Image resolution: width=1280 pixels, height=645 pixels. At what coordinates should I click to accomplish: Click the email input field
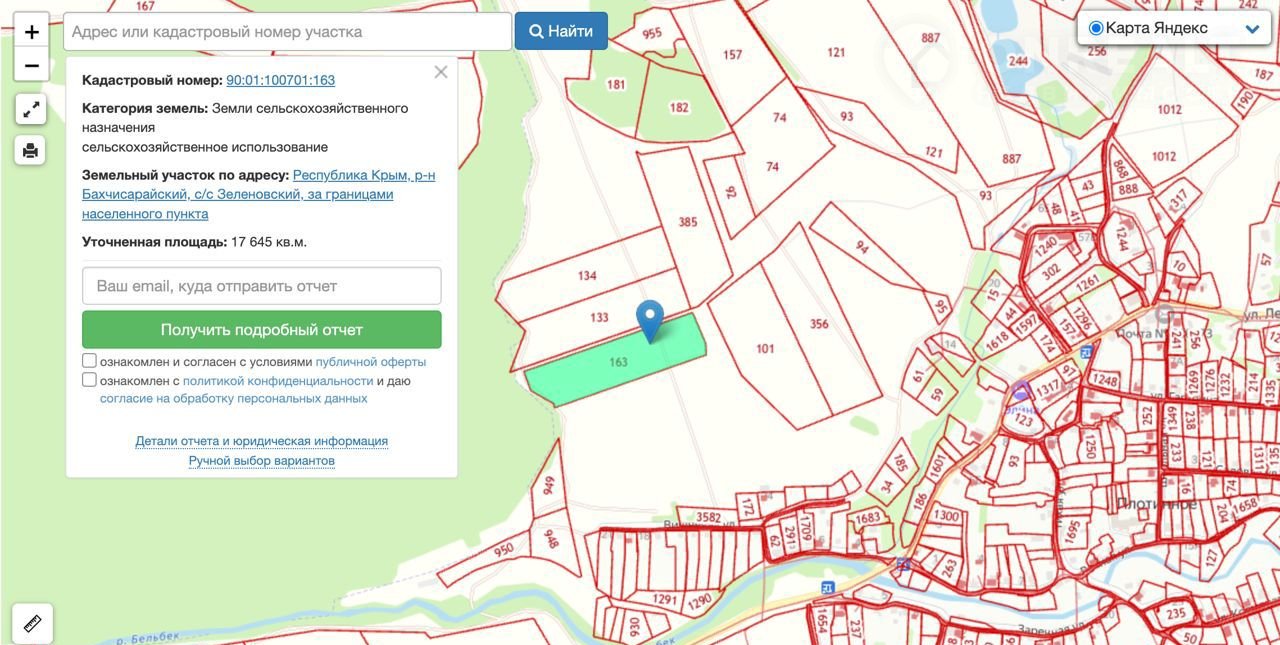tap(261, 286)
